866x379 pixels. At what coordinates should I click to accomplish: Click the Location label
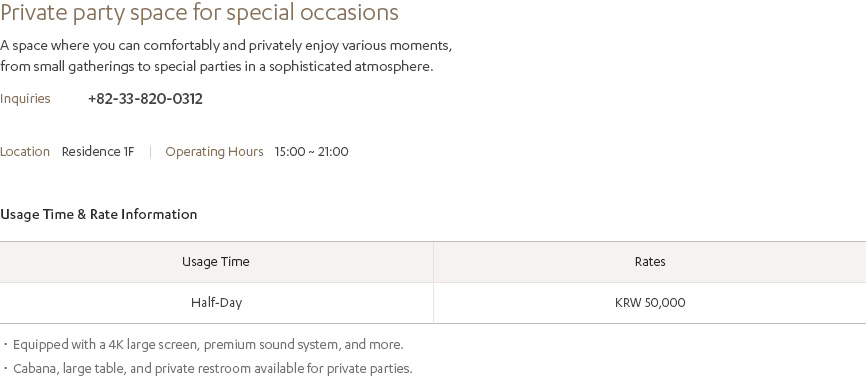pos(25,152)
